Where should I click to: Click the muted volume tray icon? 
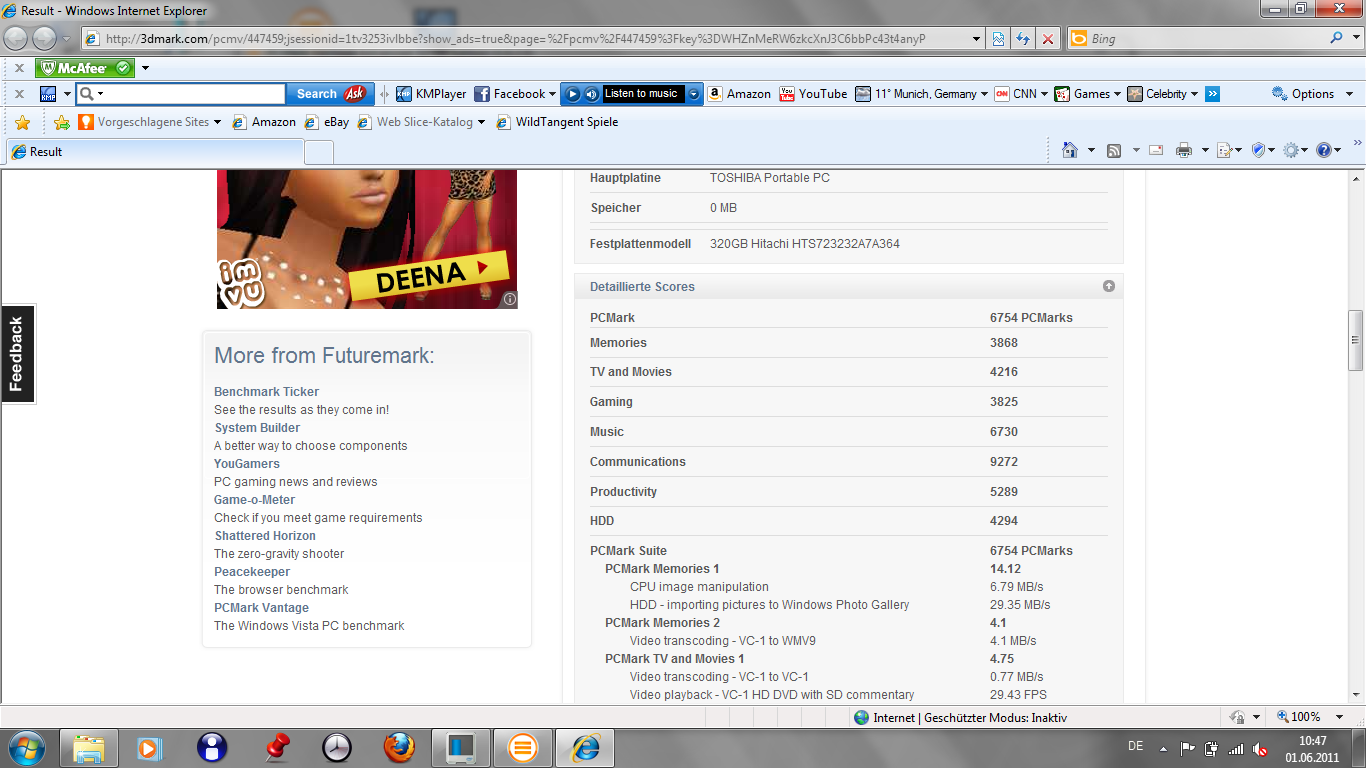click(x=1260, y=748)
